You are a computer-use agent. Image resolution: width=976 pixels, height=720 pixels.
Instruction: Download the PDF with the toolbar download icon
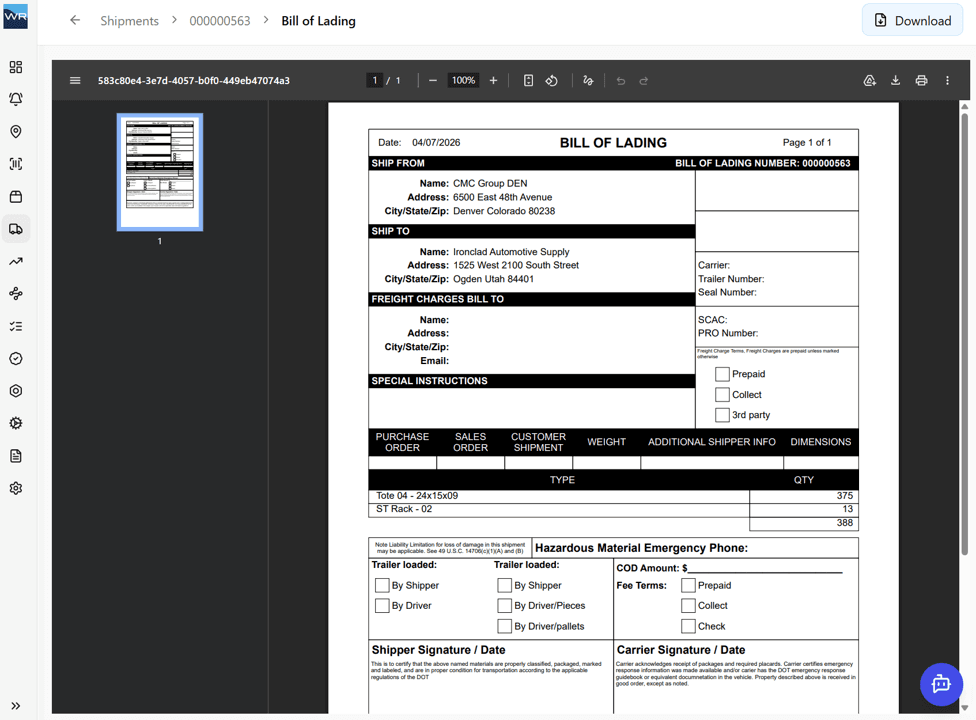click(x=895, y=80)
